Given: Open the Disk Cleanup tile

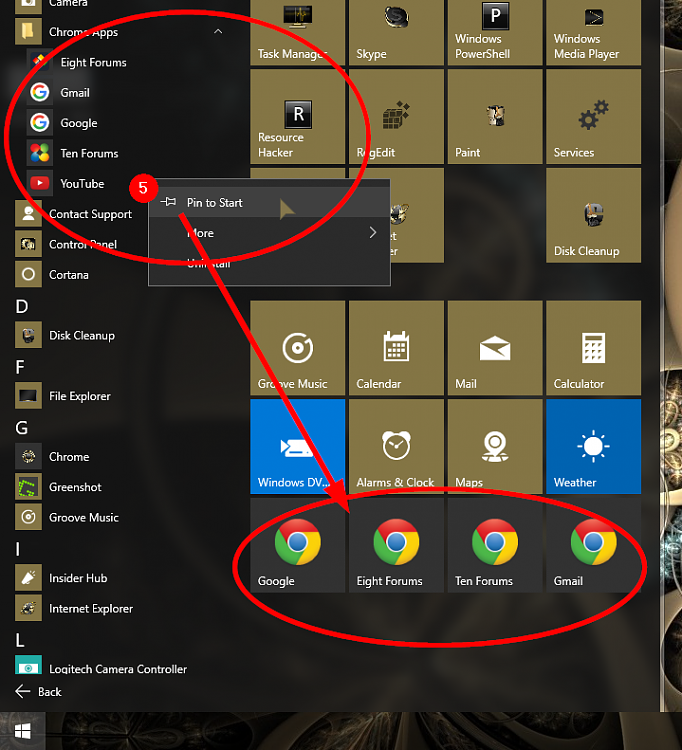Looking at the screenshot, I should pyautogui.click(x=593, y=215).
